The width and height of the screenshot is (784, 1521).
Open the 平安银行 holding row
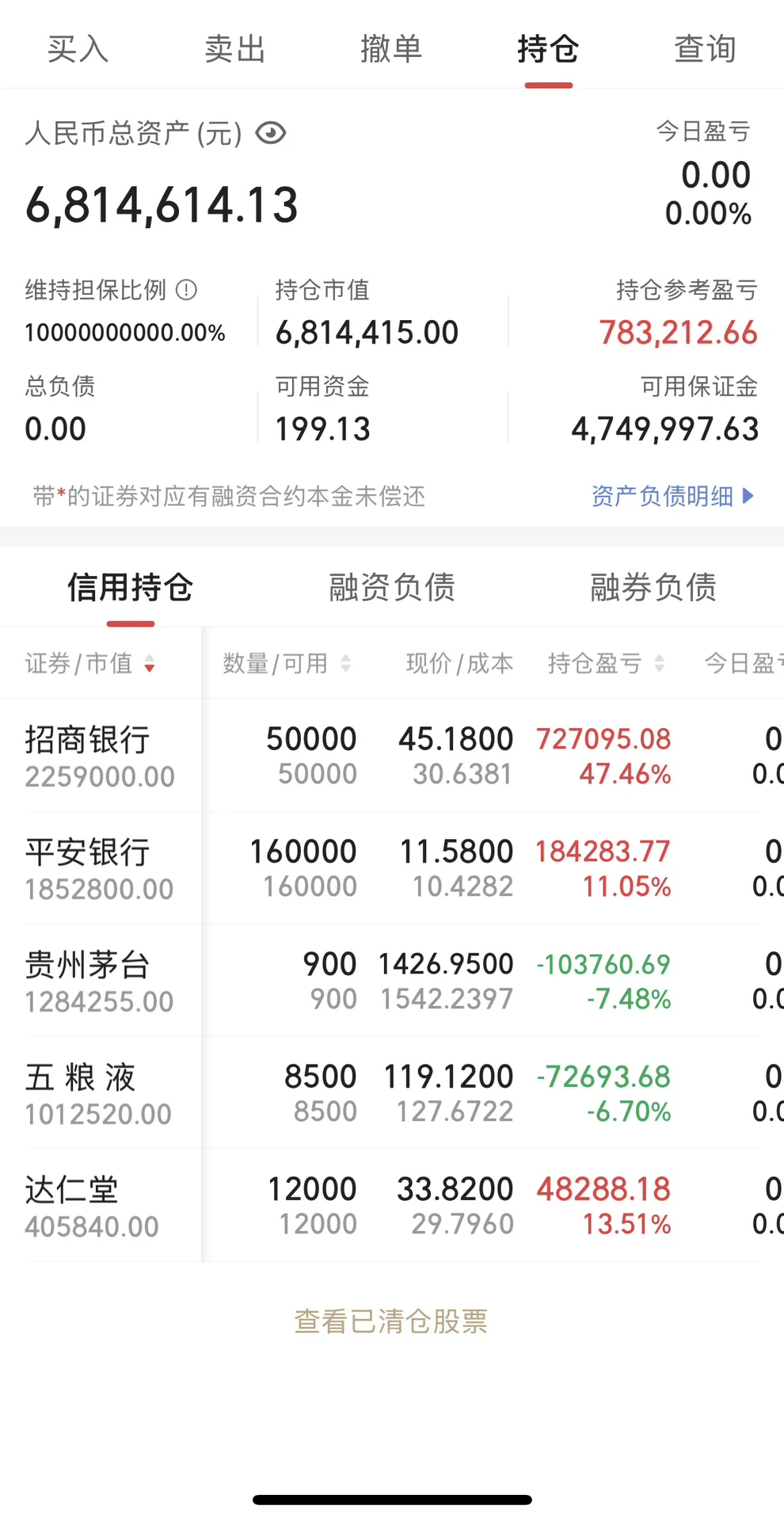coord(392,868)
